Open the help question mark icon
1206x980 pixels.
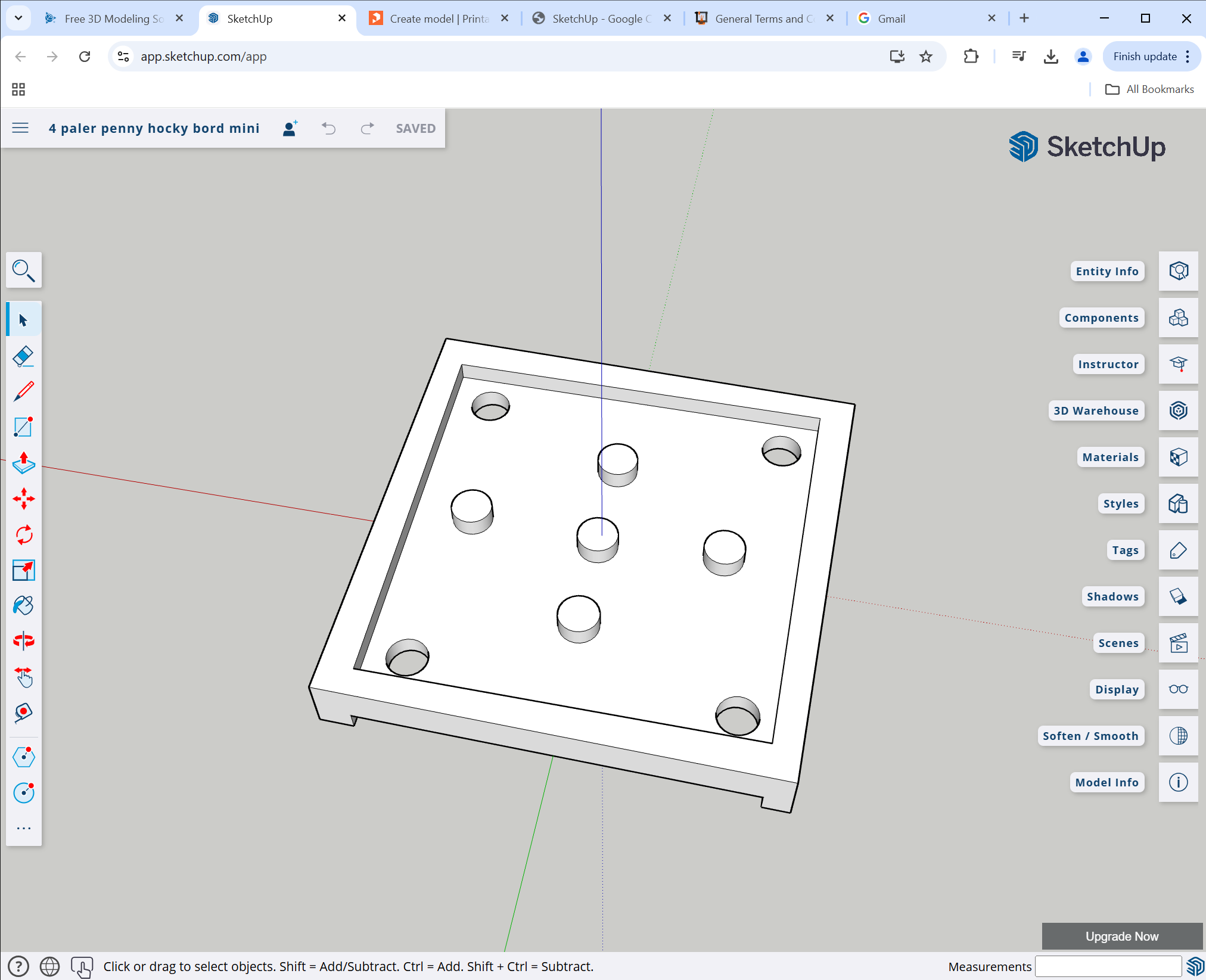click(18, 966)
